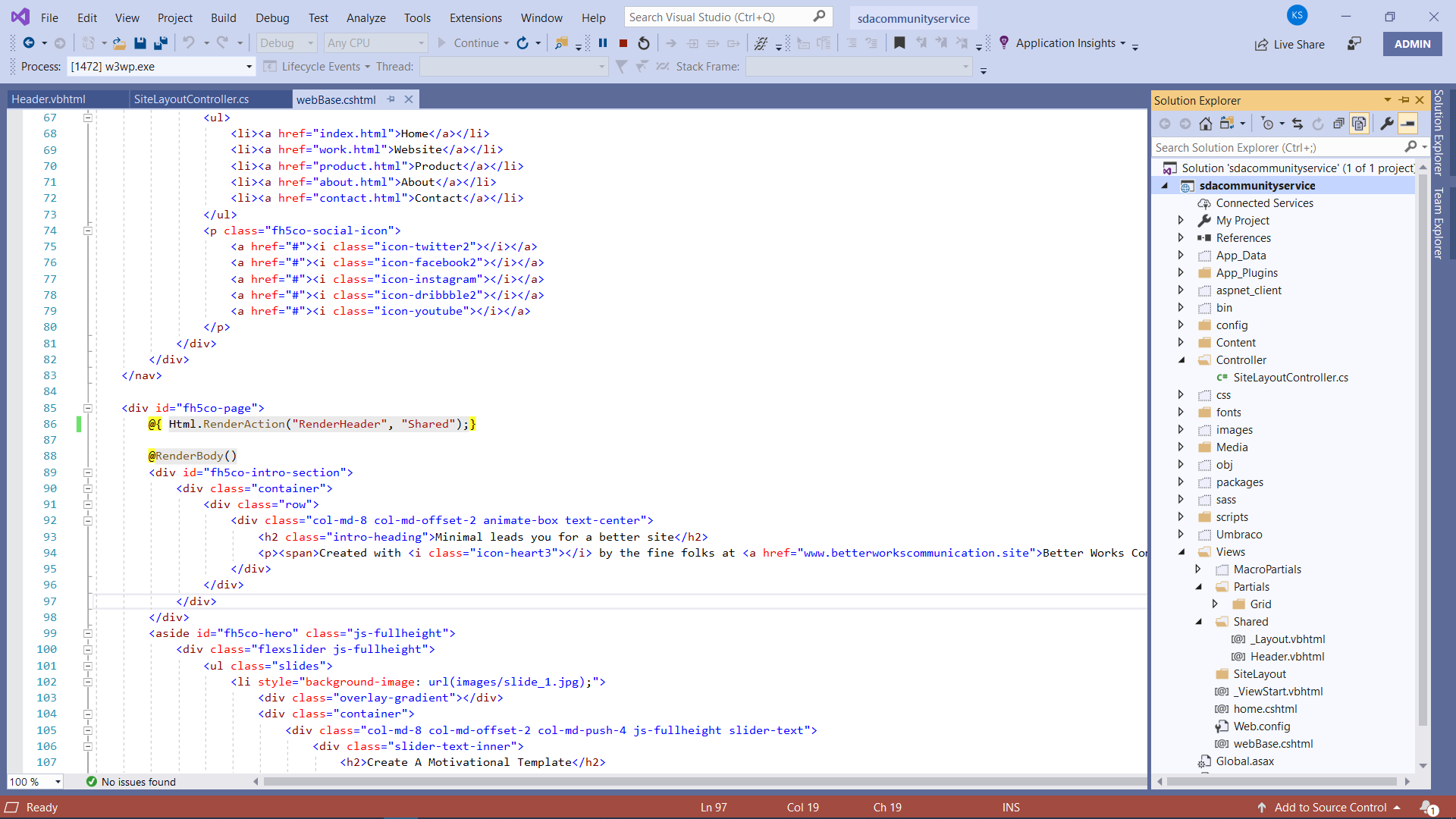This screenshot has height=819, width=1456.
Task: Open the Lifecycle Events dropdown
Action: coord(367,67)
